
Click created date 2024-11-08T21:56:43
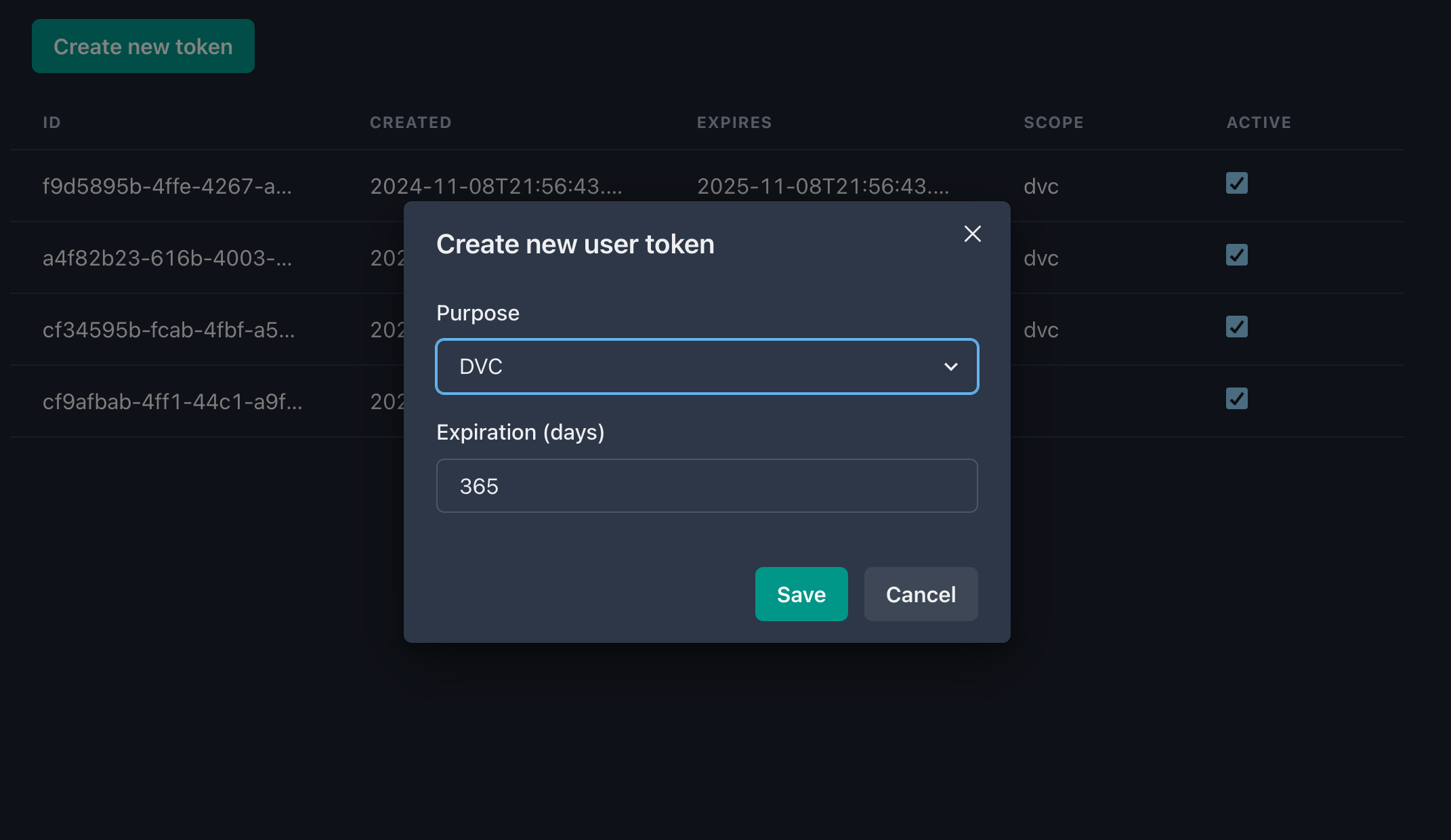point(496,186)
